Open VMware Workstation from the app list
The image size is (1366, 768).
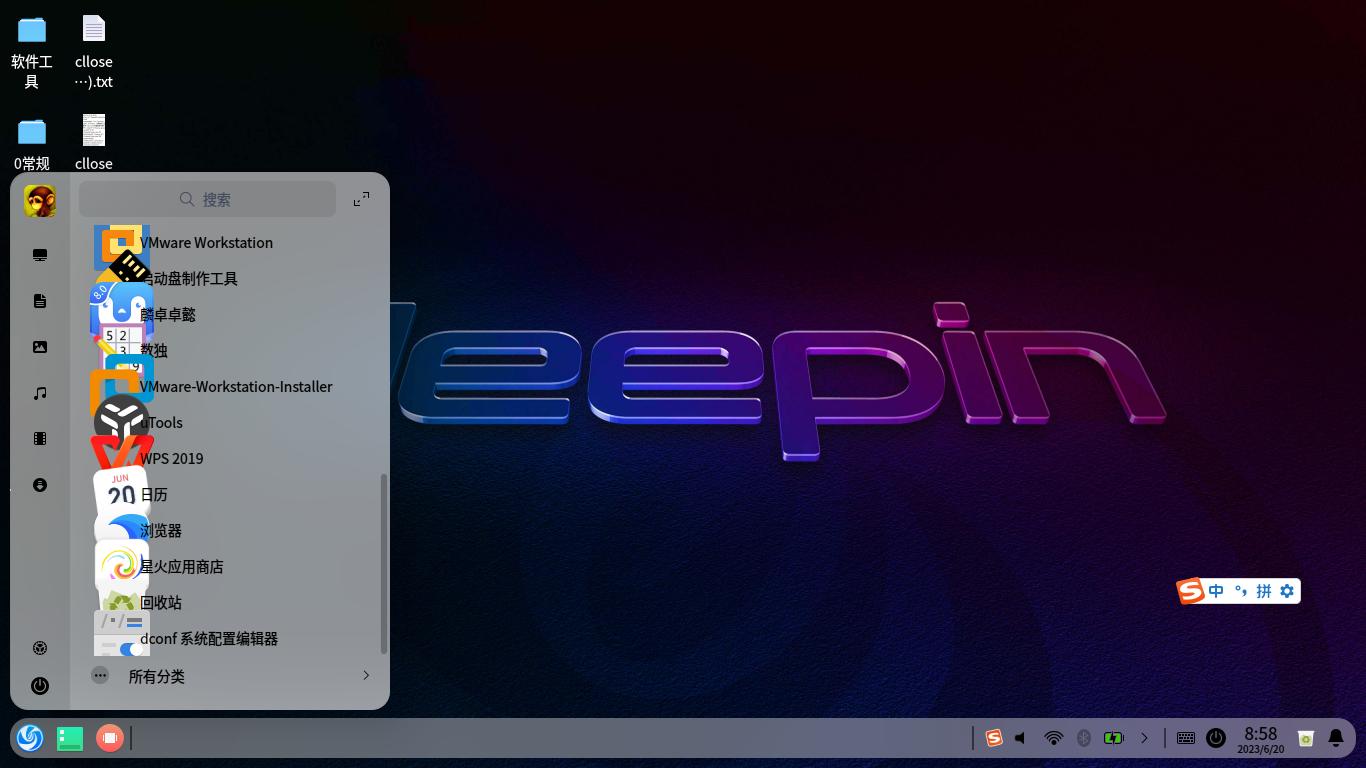207,242
